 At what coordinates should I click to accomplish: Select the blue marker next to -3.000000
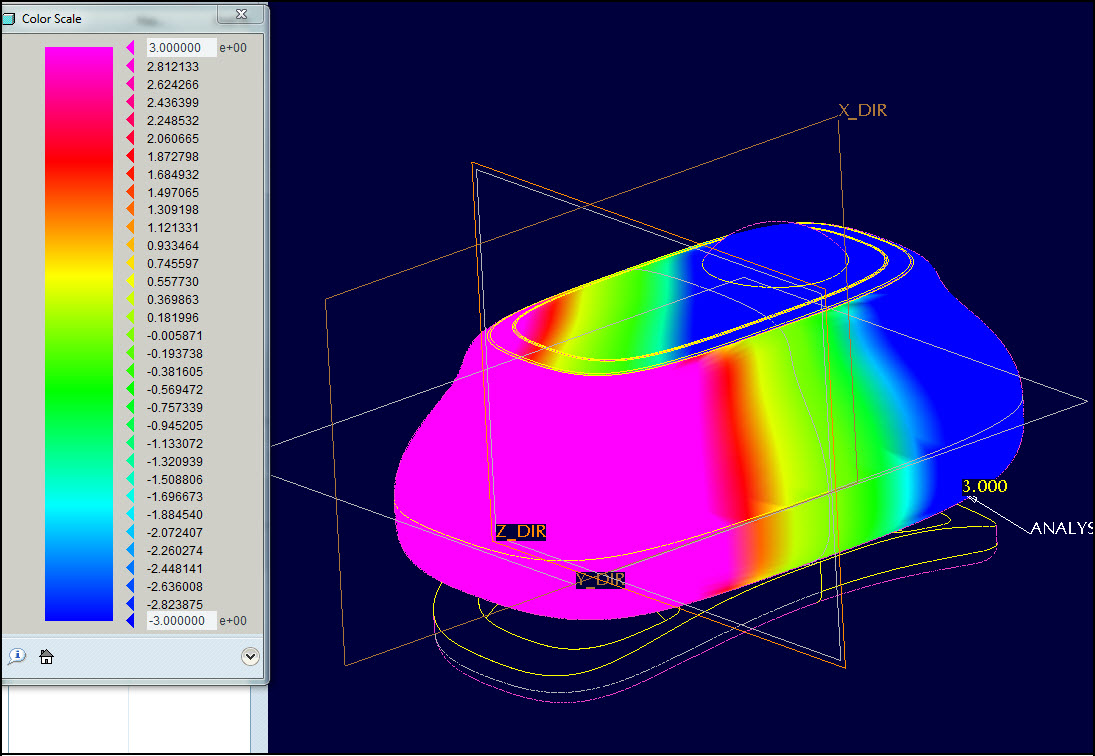(130, 621)
